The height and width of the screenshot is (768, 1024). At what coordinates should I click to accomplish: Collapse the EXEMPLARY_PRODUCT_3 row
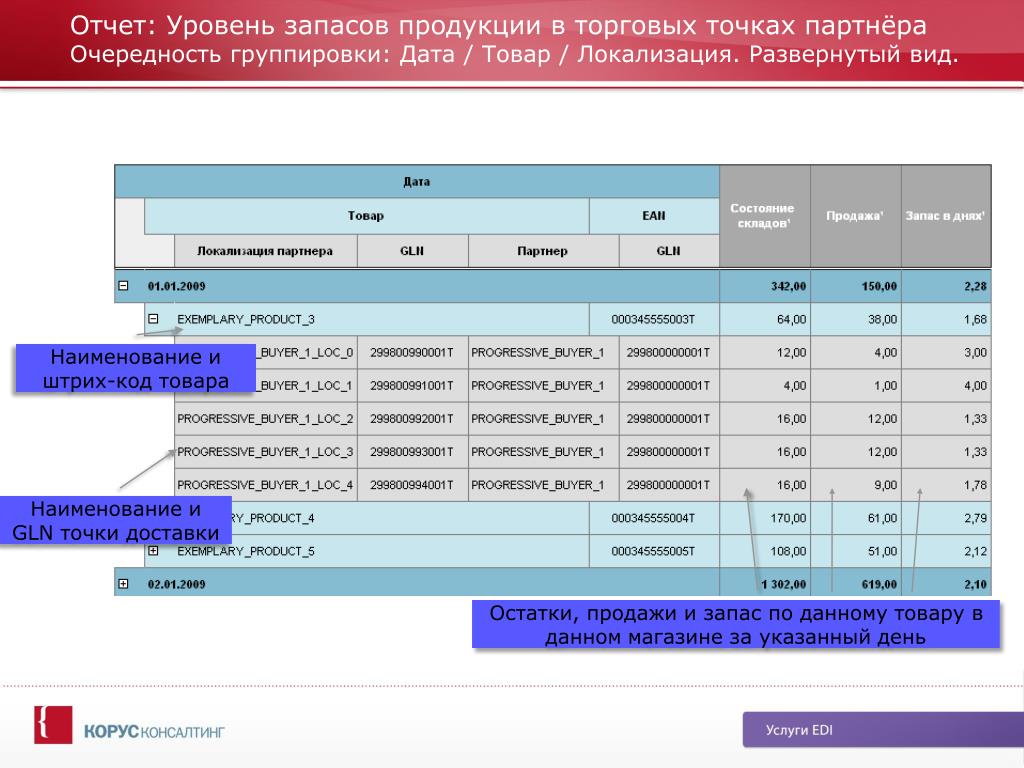153,319
